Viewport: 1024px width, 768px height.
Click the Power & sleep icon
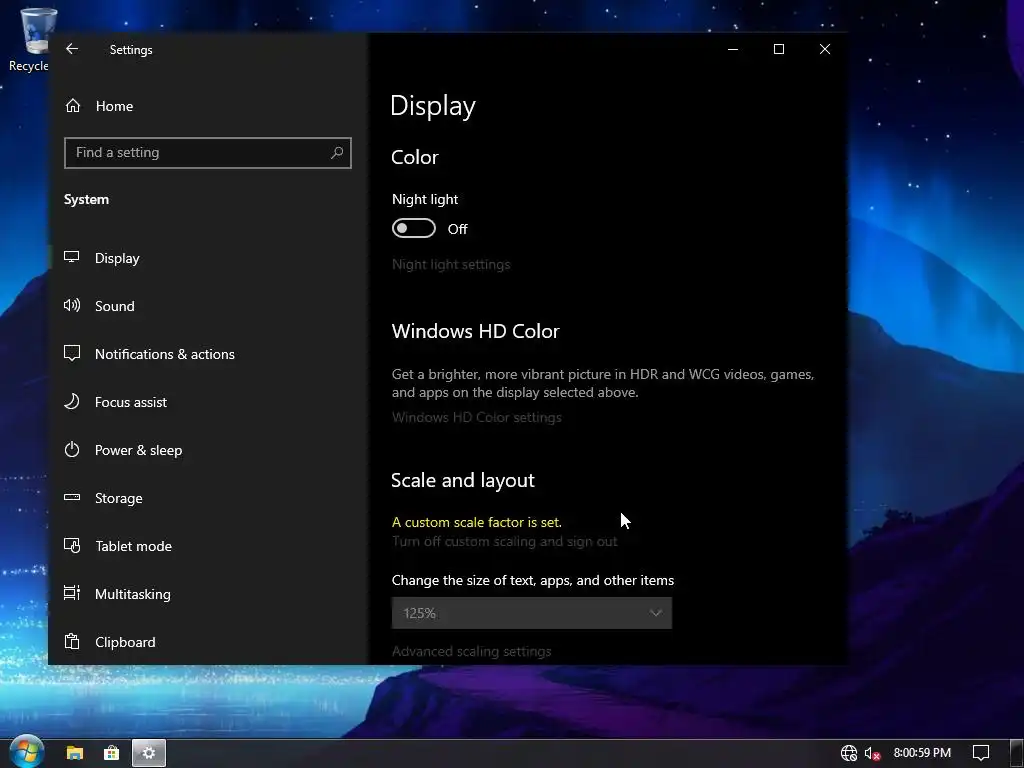(x=72, y=449)
